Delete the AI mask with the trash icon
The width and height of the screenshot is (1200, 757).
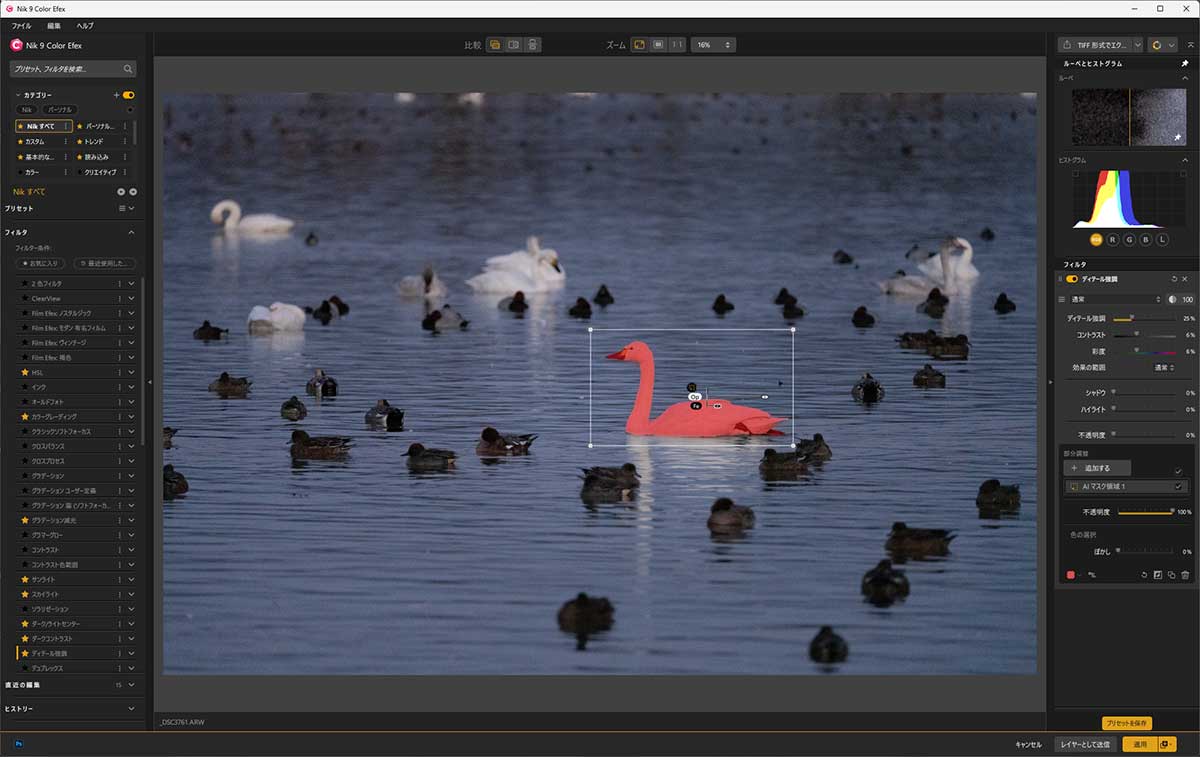pos(1185,575)
